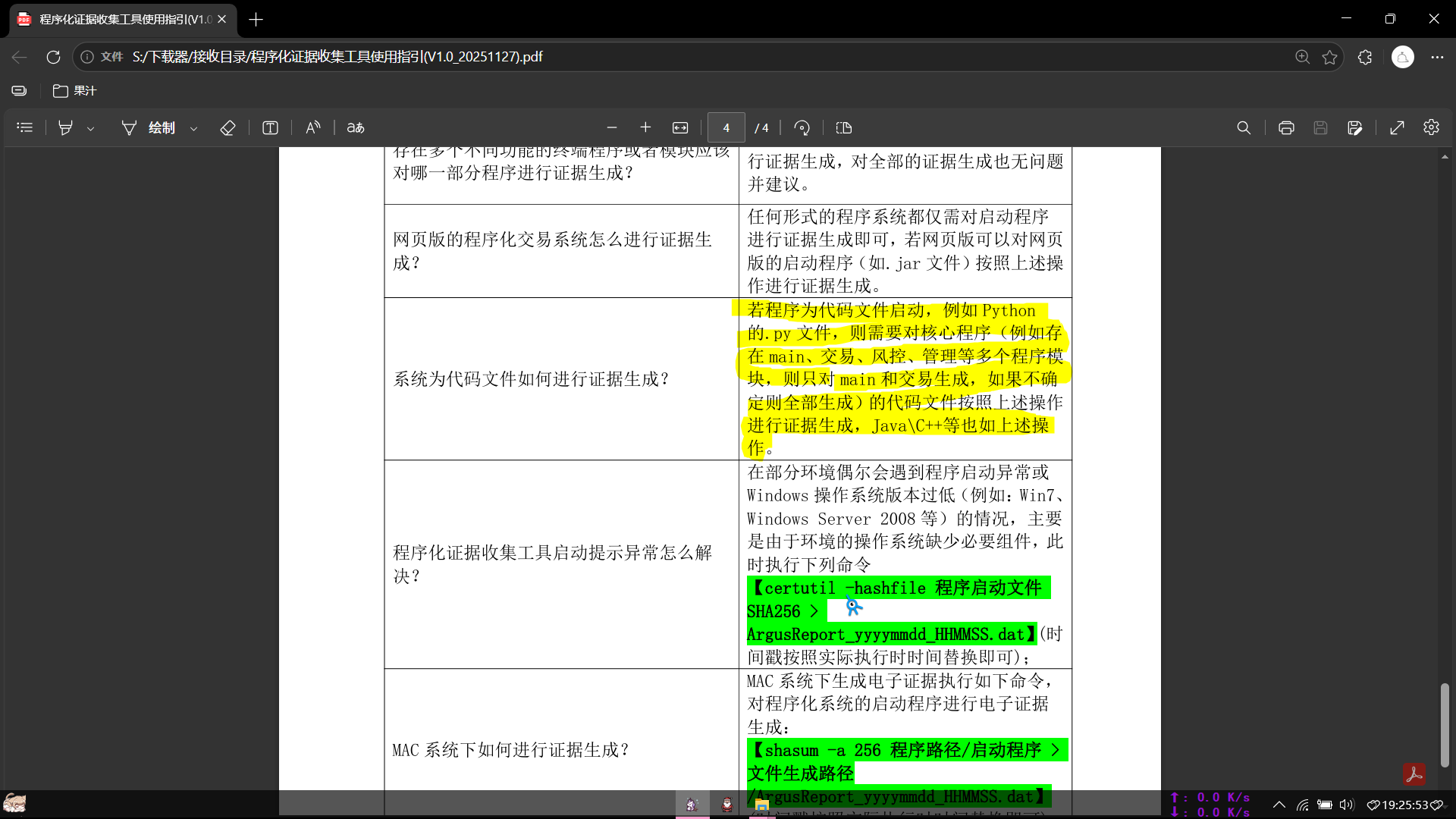
Task: Click the save as icon
Action: pyautogui.click(x=1355, y=127)
